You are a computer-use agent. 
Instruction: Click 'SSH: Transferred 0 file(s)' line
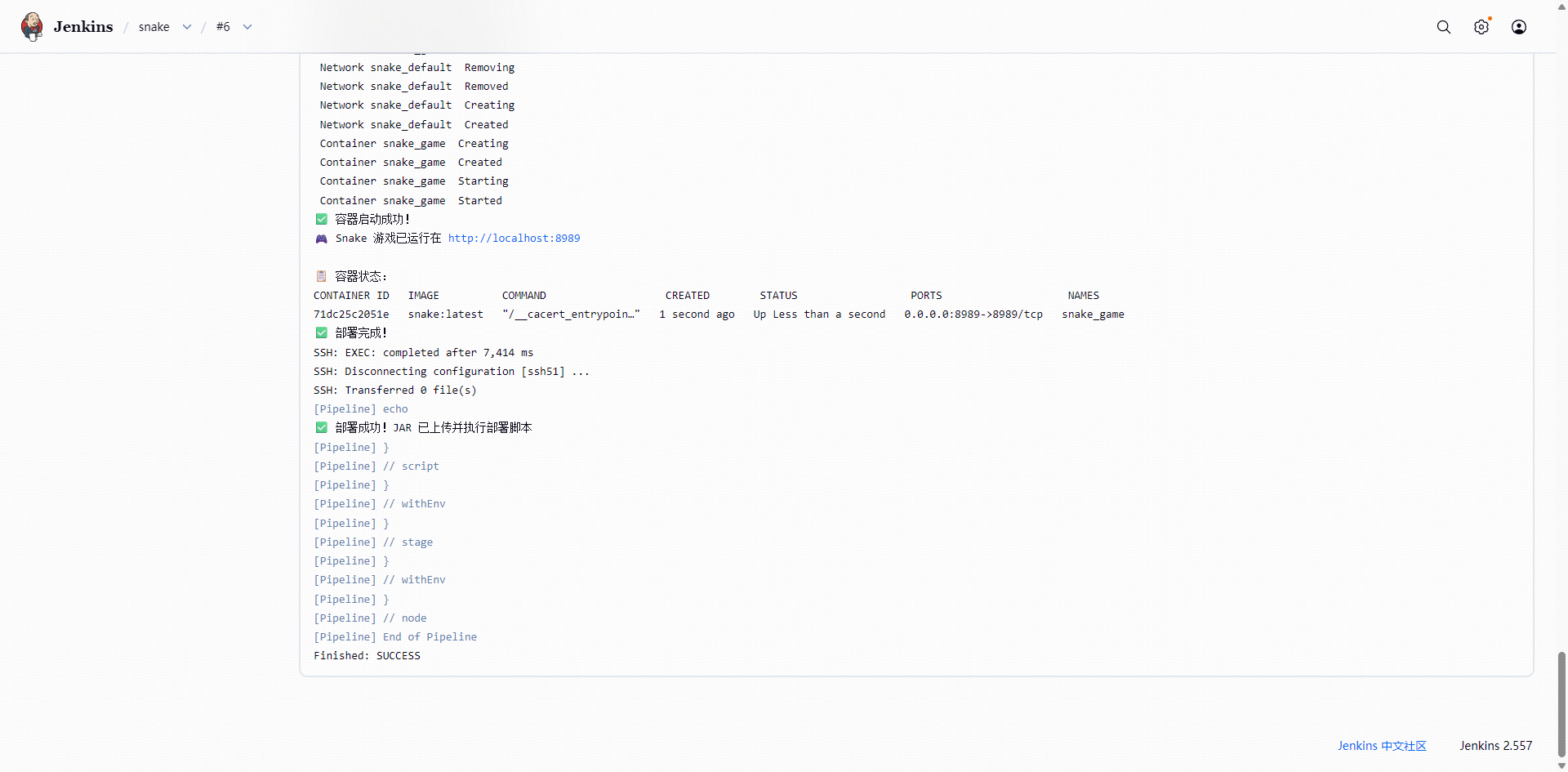point(395,390)
